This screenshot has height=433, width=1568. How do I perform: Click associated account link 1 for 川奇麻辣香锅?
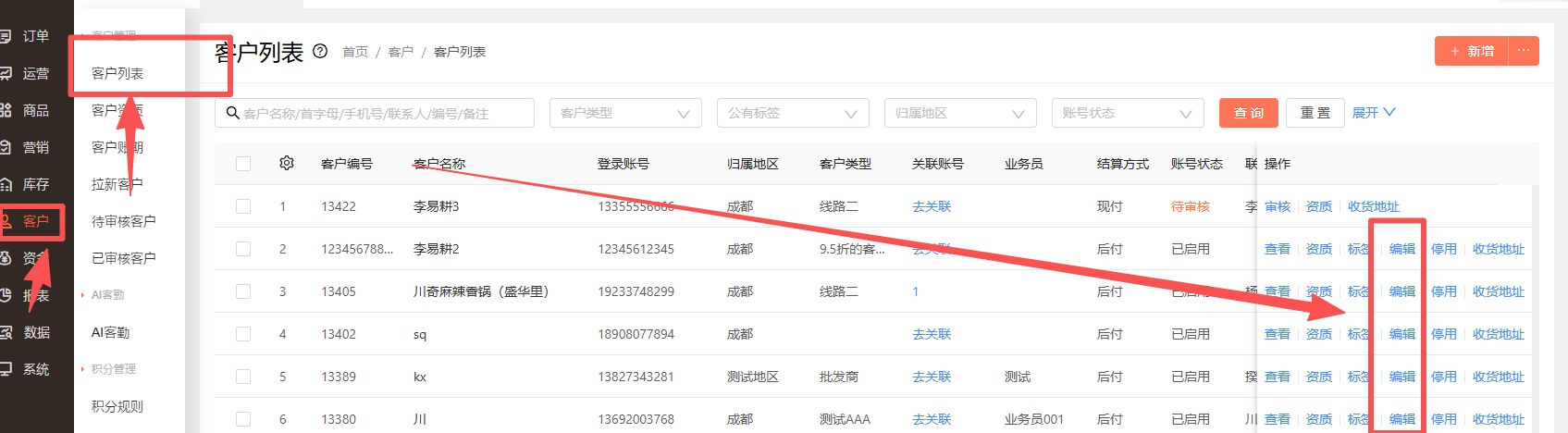[x=916, y=291]
